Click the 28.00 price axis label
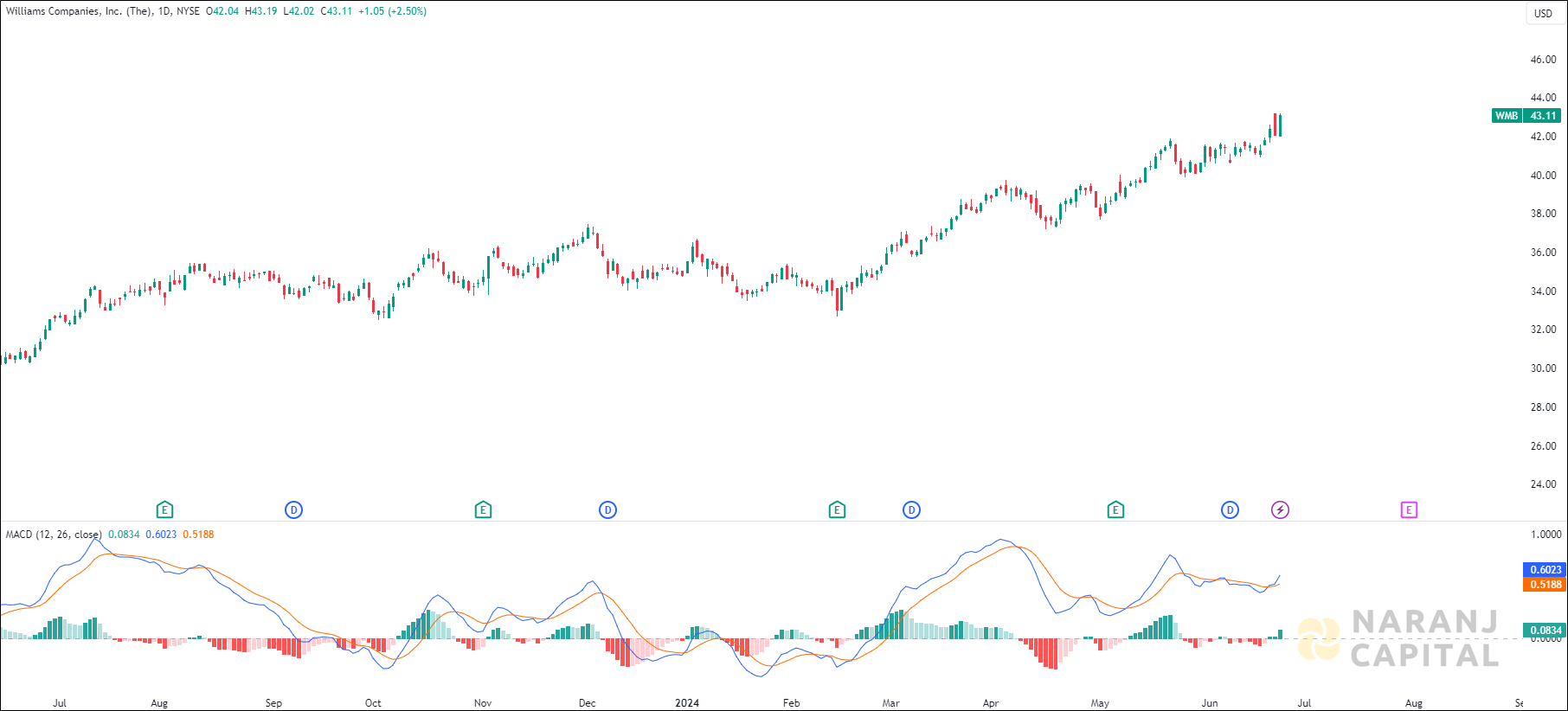This screenshot has height=711, width=1568. point(1543,407)
